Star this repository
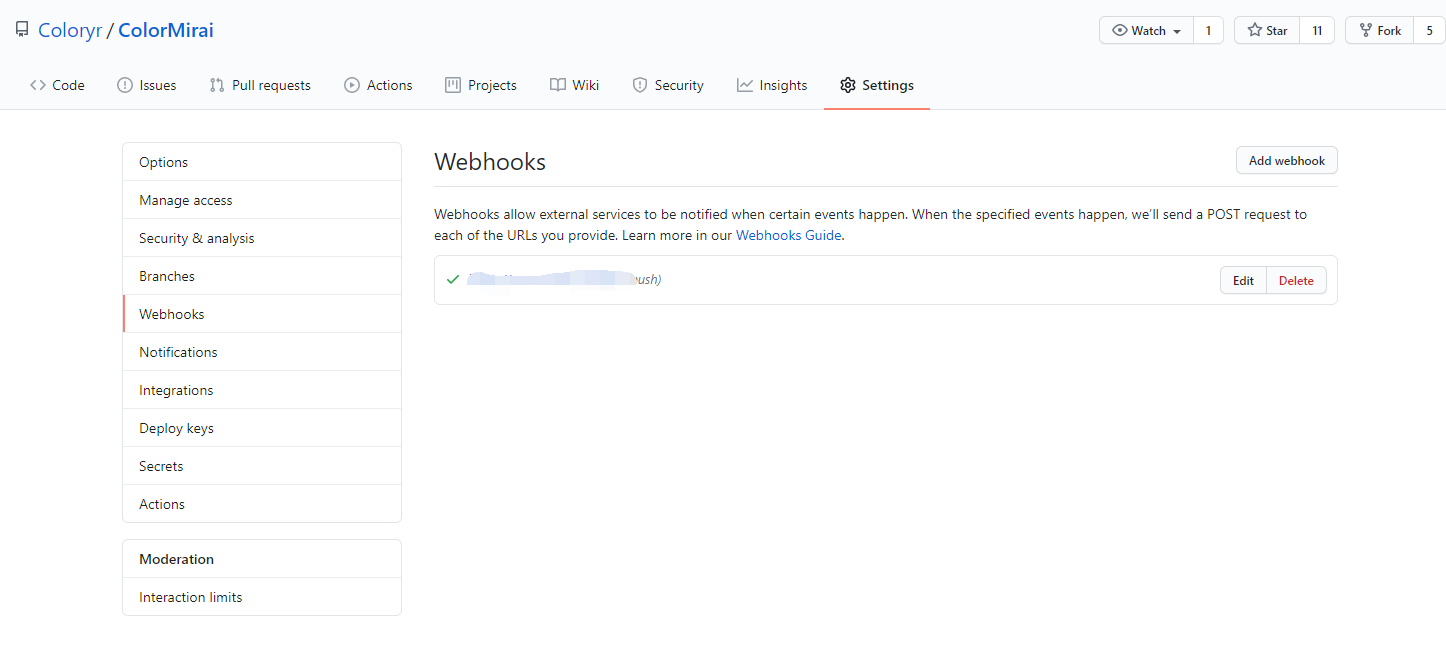Screen dimensions: 1446x662 coord(1267,31)
